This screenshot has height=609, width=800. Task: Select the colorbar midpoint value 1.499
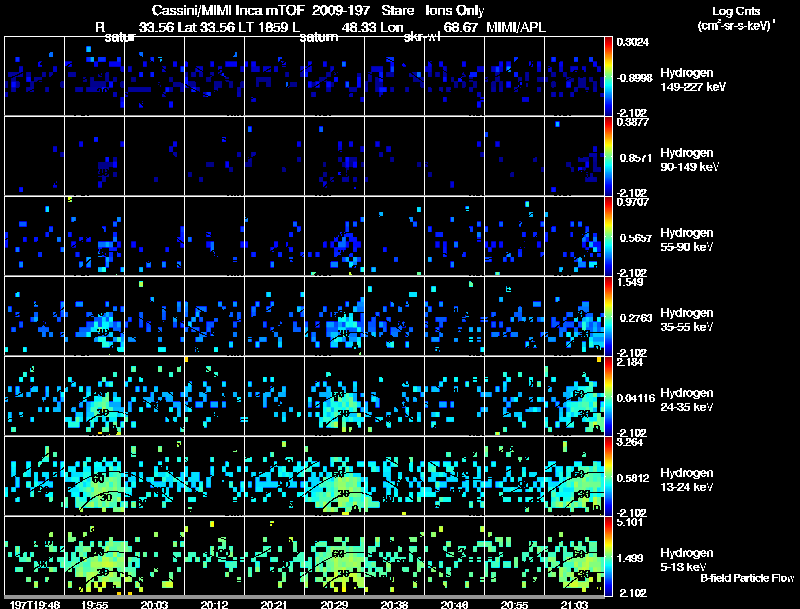(x=630, y=559)
